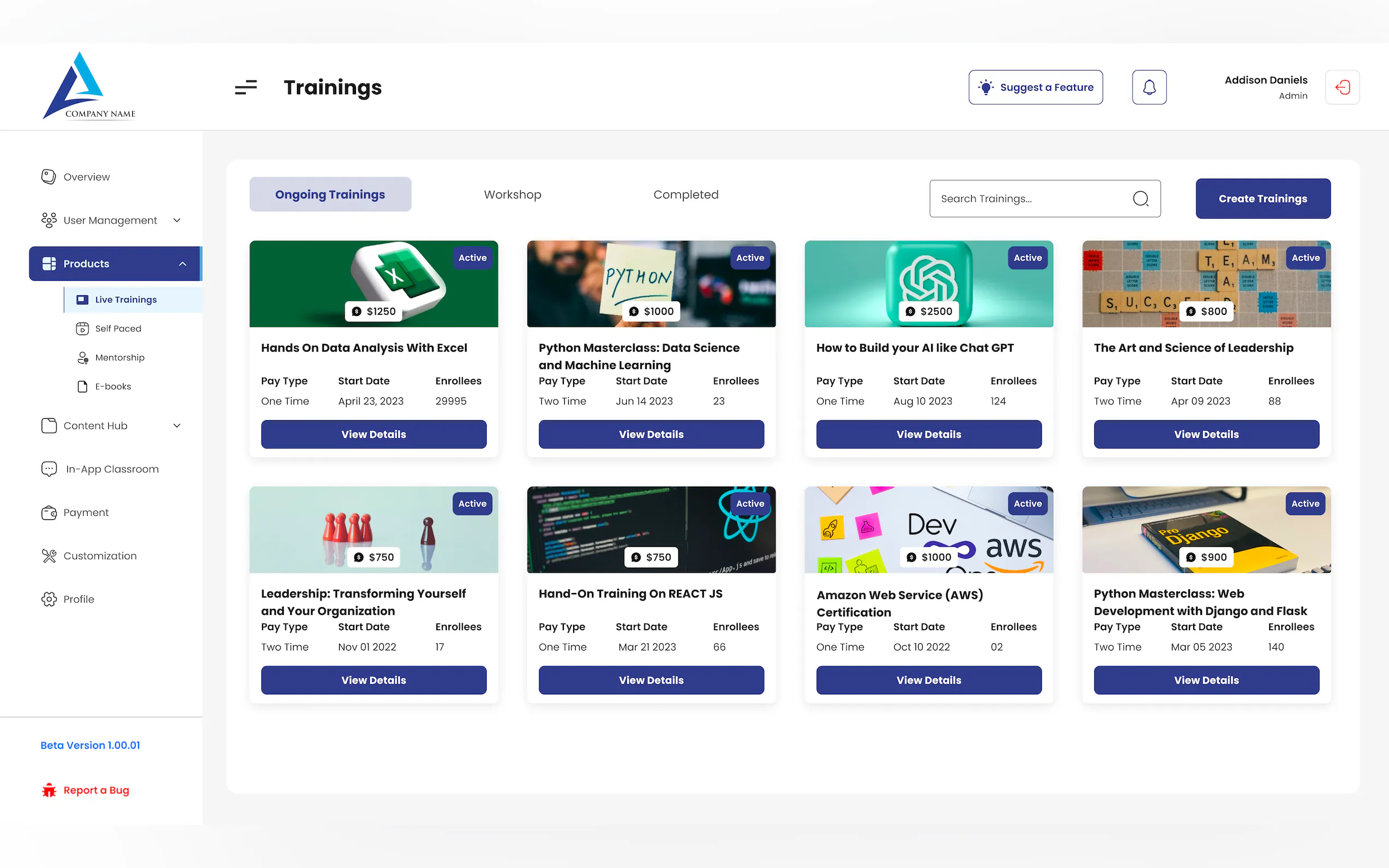Click the search magnifier icon

pos(1140,198)
